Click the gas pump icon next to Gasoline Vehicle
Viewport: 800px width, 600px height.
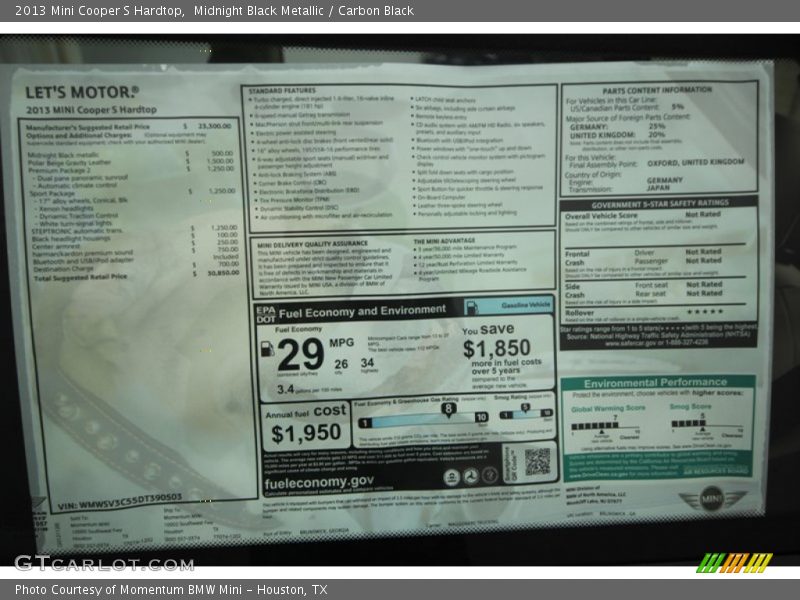(x=472, y=307)
